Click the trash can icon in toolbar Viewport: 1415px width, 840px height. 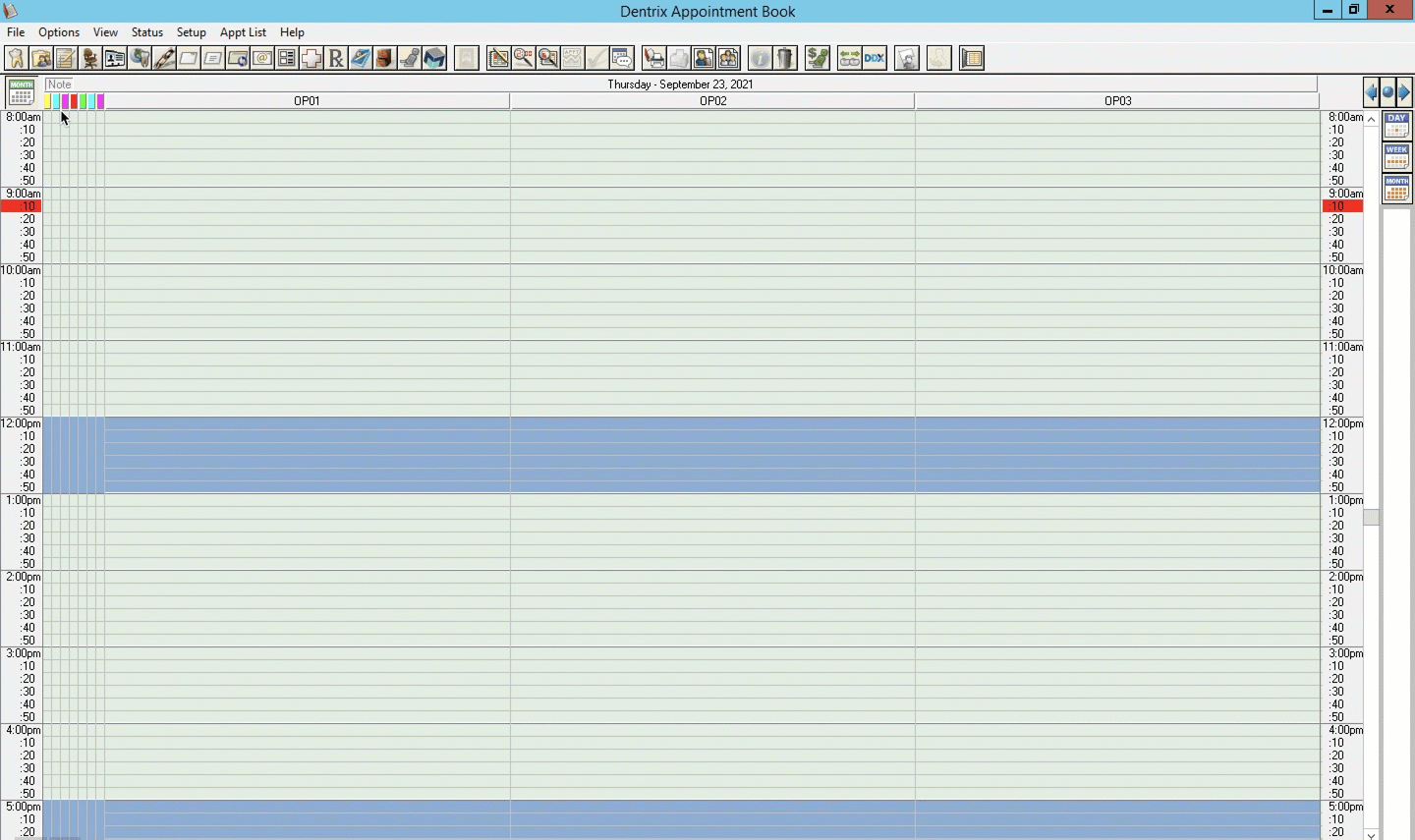(x=784, y=59)
